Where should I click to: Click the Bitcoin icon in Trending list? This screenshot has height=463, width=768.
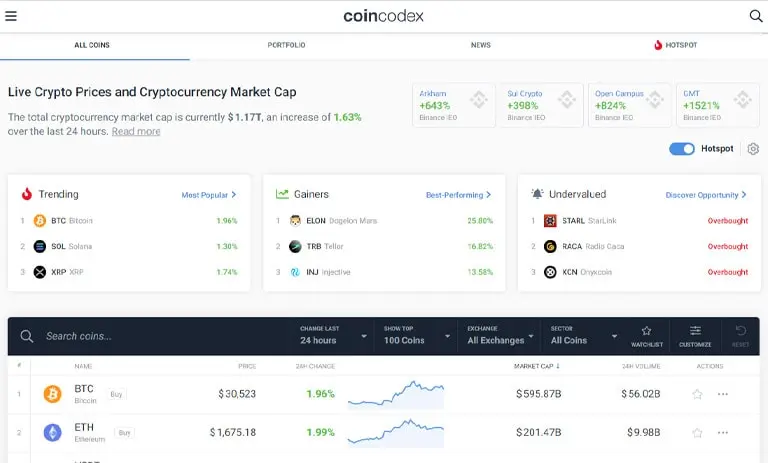40,221
